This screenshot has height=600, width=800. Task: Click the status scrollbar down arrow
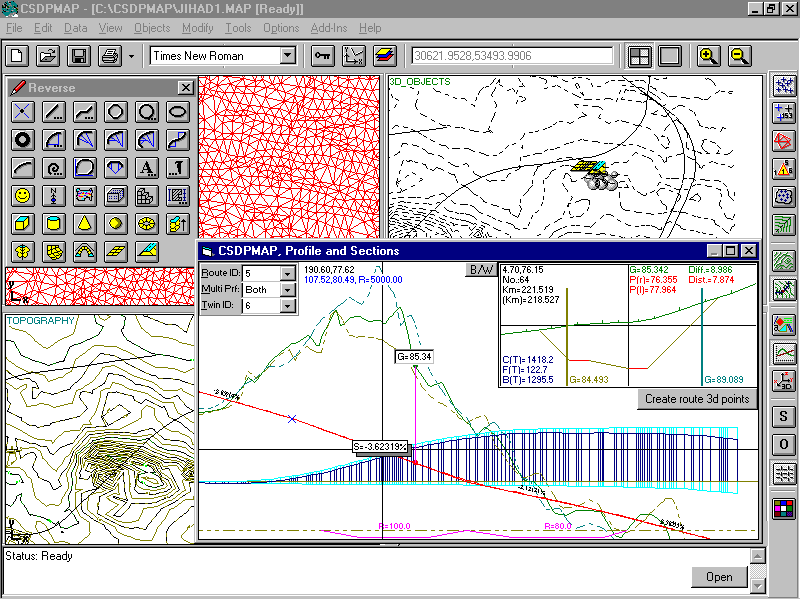coord(758,586)
